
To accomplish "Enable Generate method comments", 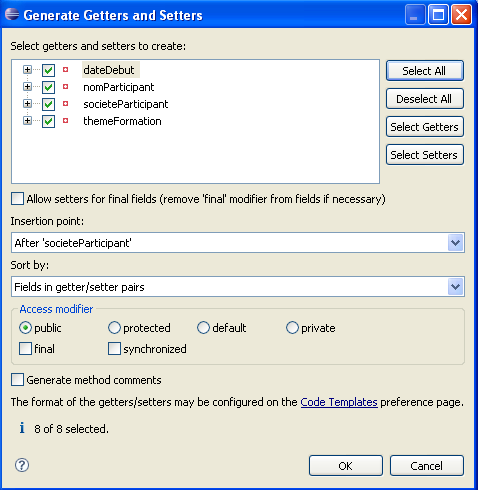I will click(17, 380).
